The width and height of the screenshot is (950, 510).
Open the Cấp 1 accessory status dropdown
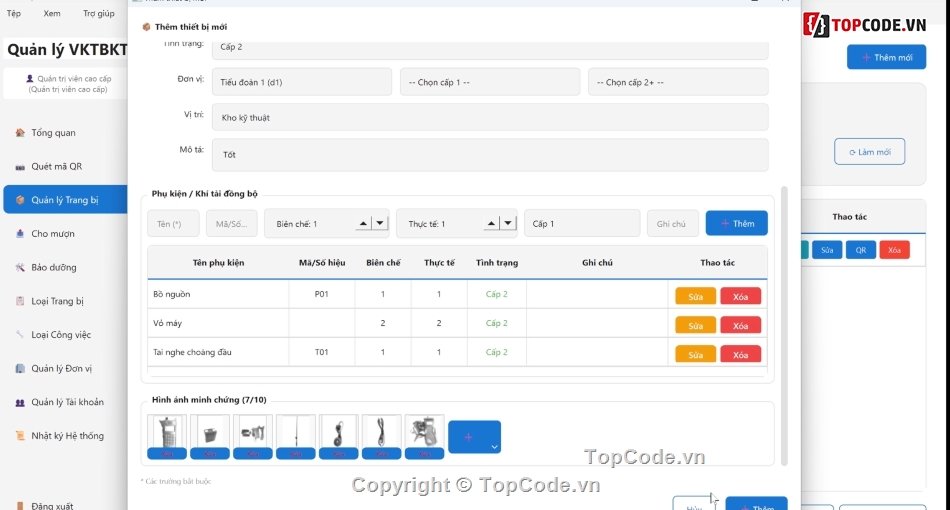pyautogui.click(x=581, y=224)
